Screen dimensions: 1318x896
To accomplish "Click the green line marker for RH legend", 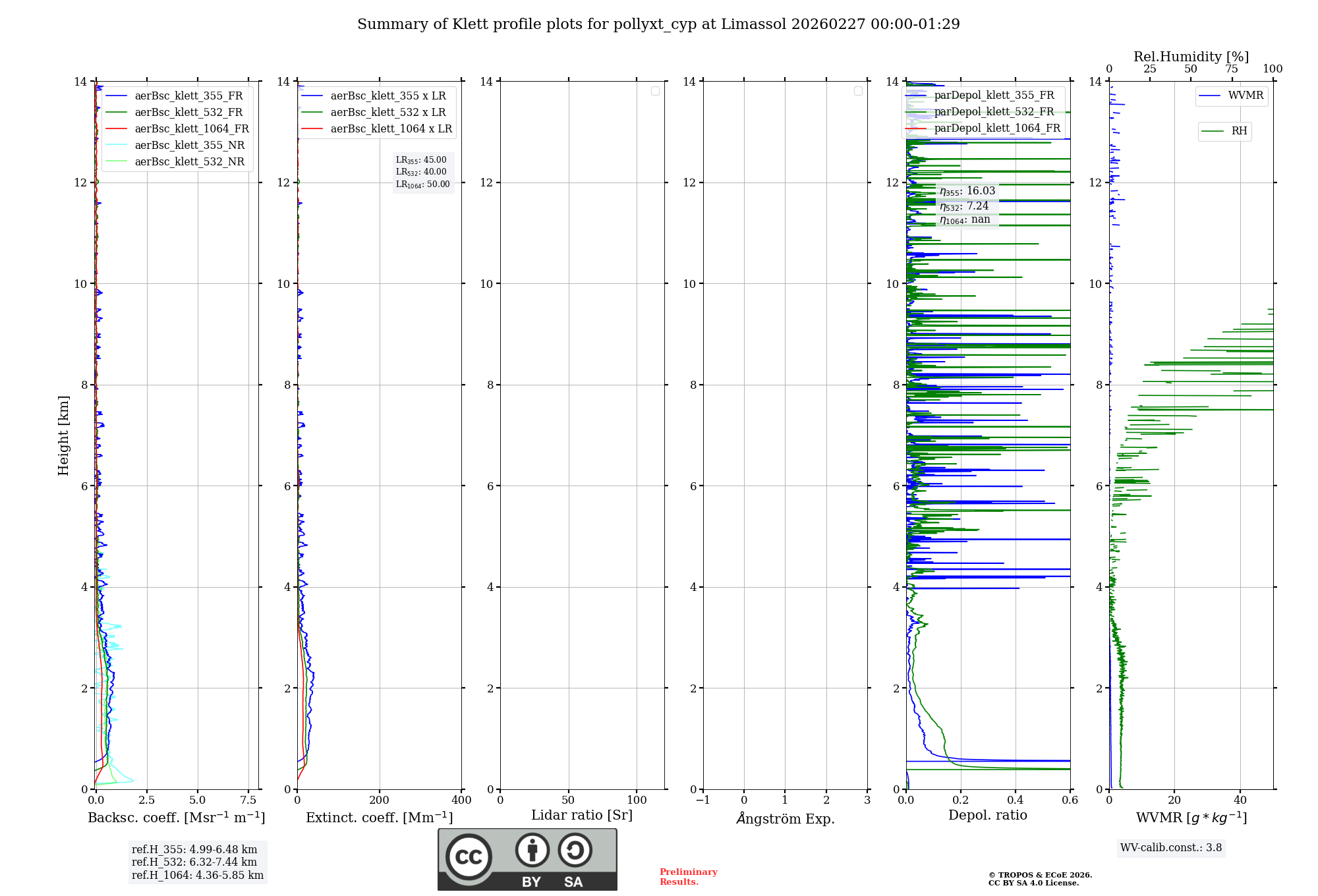I will [x=1213, y=131].
